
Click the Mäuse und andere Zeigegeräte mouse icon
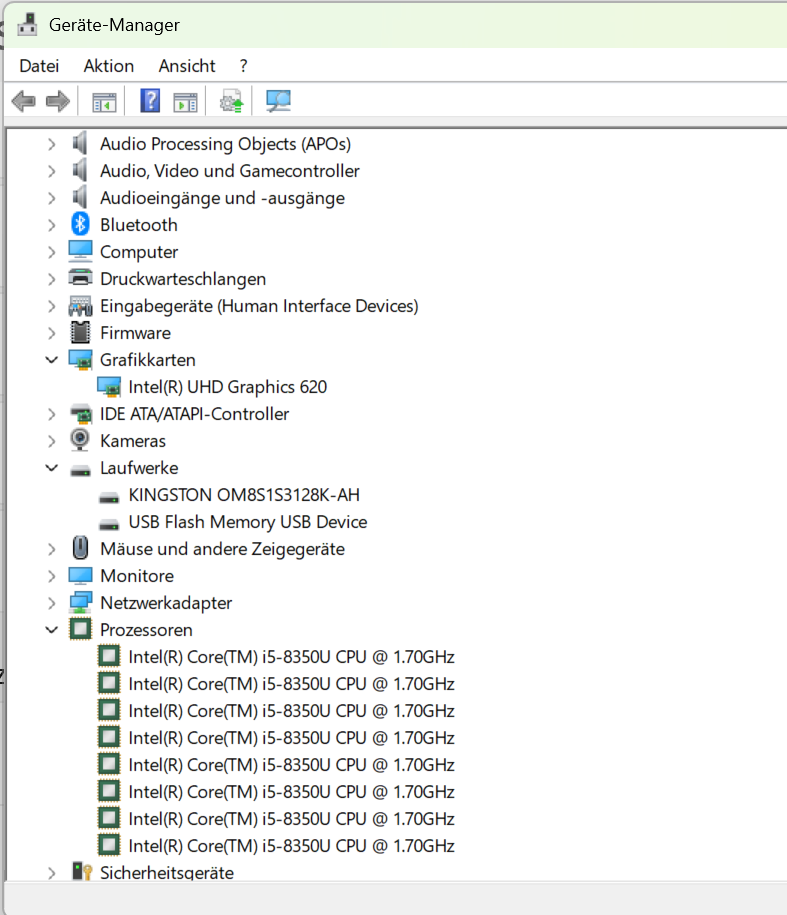80,549
